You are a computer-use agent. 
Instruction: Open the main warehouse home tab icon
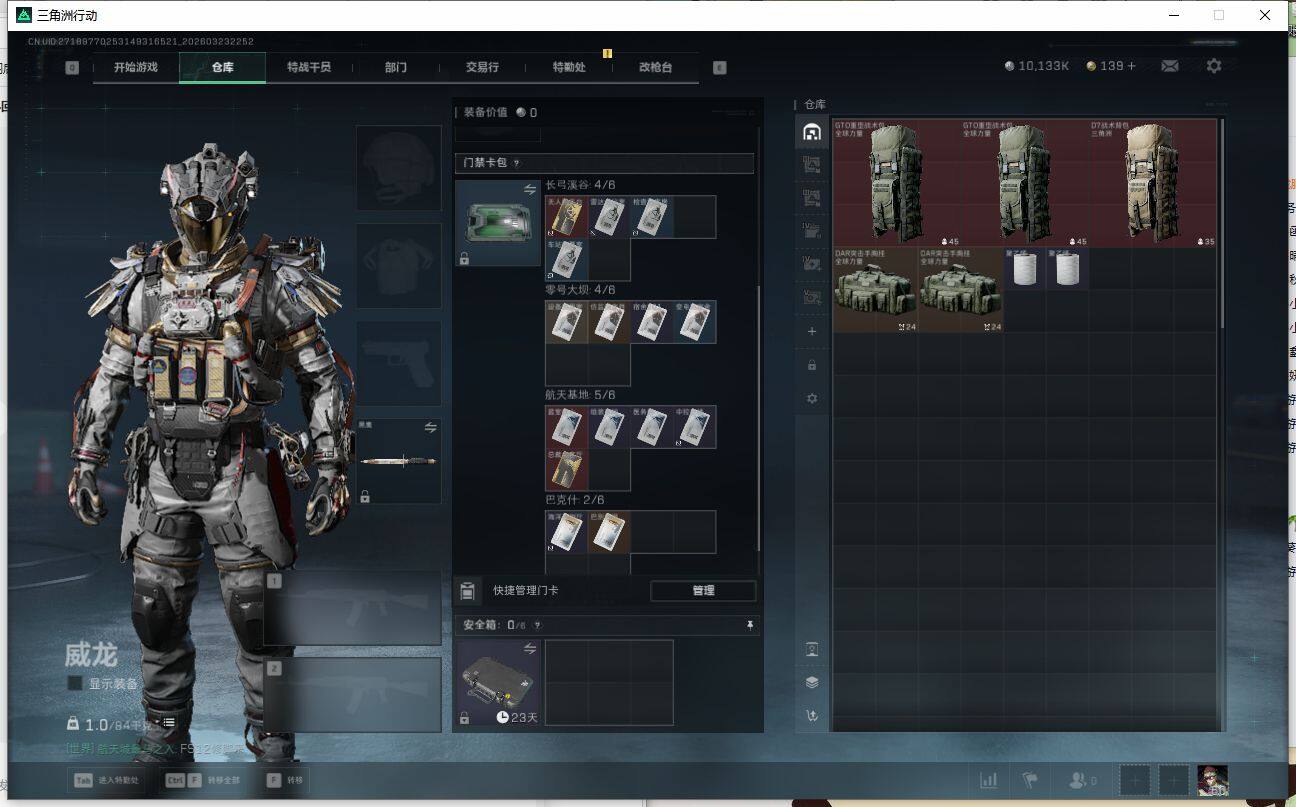812,131
